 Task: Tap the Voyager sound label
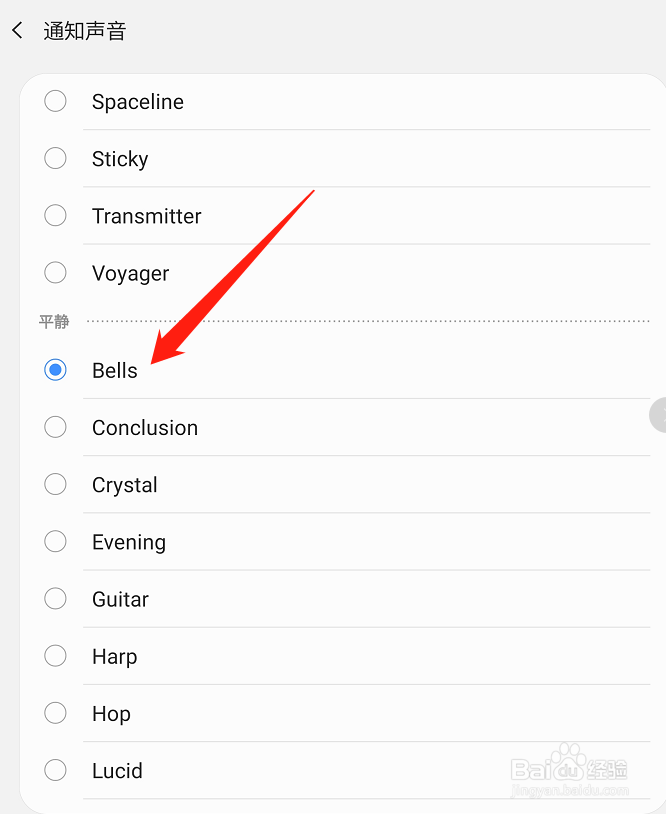pyautogui.click(x=131, y=273)
